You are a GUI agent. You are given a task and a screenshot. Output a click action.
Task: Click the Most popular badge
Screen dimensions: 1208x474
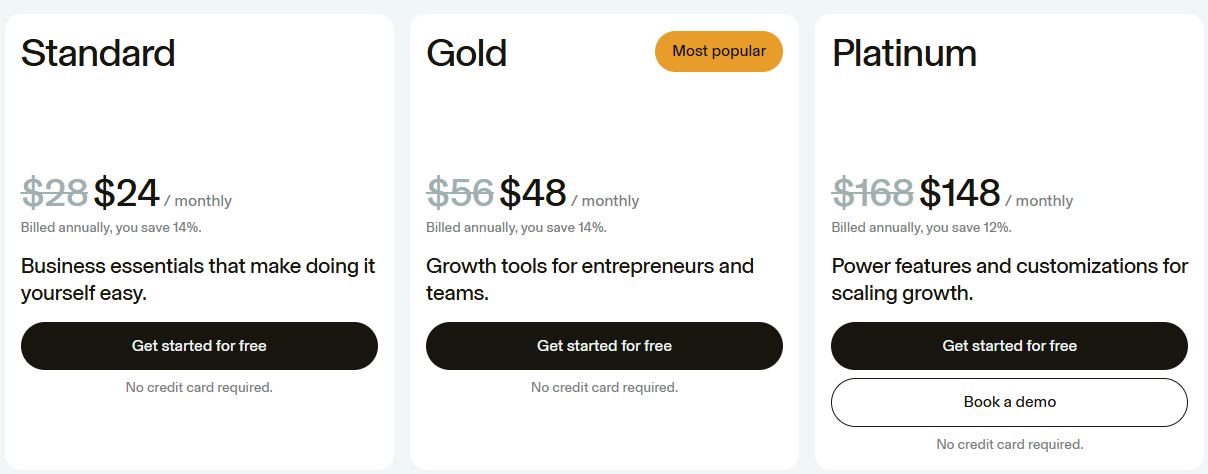tap(718, 51)
